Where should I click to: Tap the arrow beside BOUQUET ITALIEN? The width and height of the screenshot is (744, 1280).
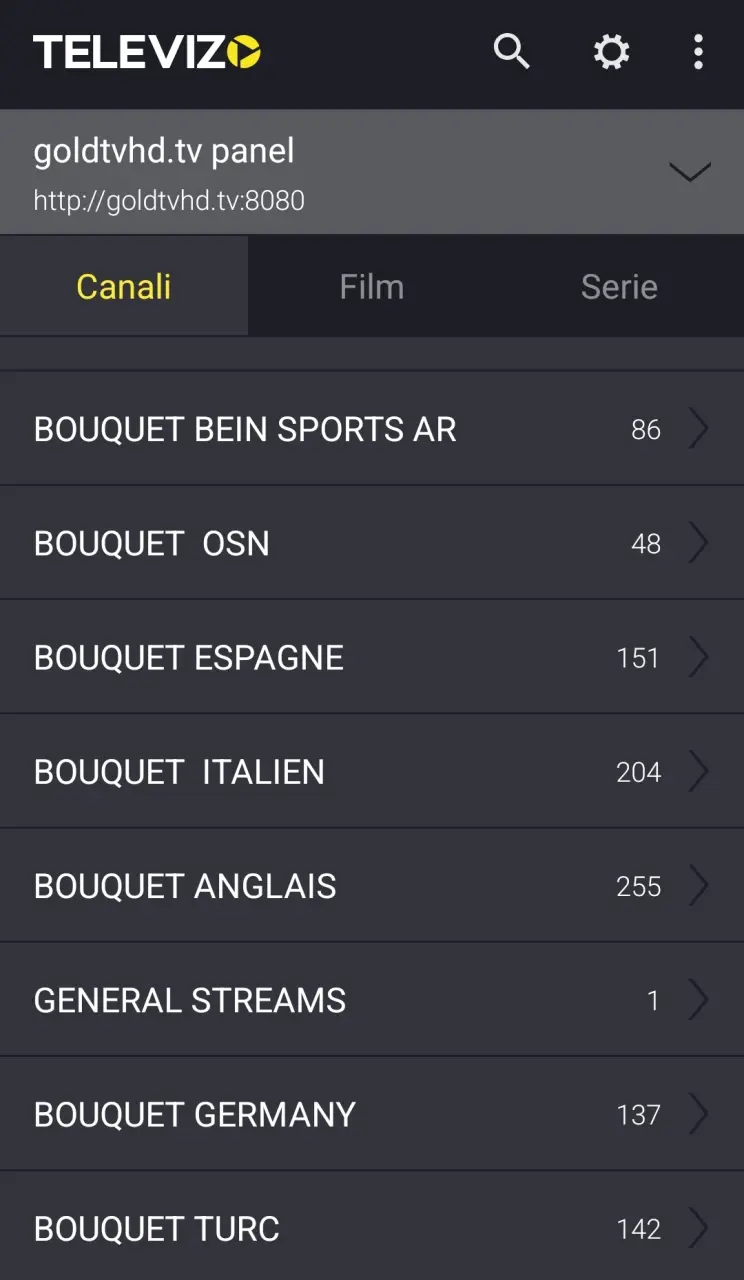tap(698, 771)
